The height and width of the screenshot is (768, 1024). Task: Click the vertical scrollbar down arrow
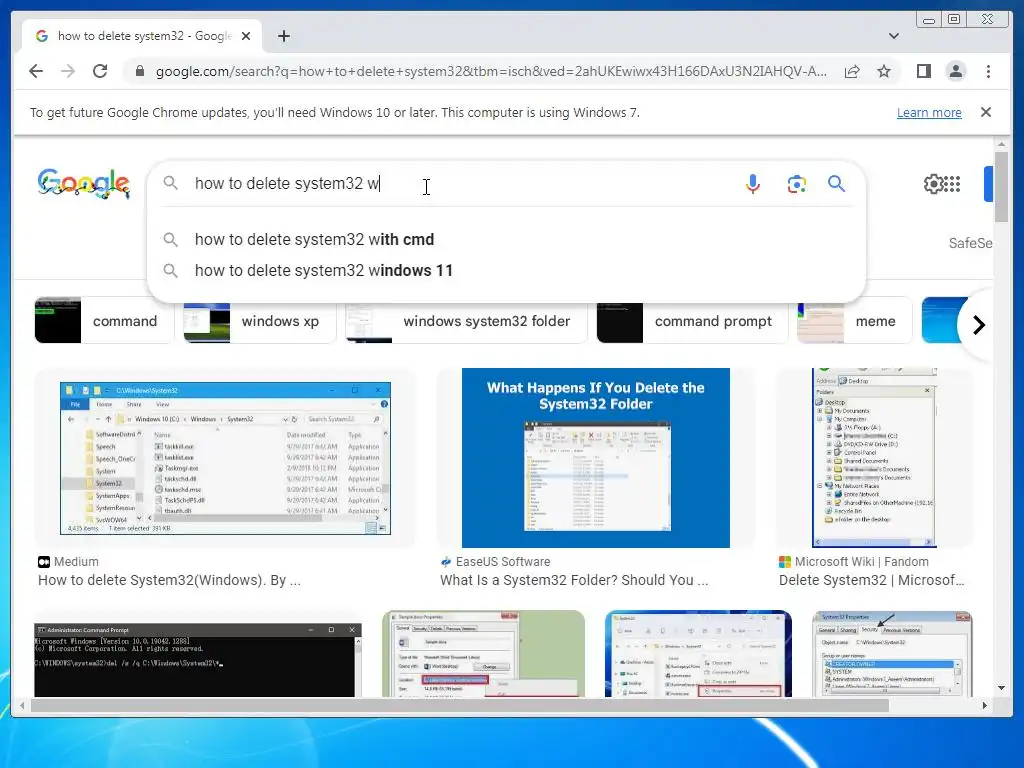click(1001, 688)
